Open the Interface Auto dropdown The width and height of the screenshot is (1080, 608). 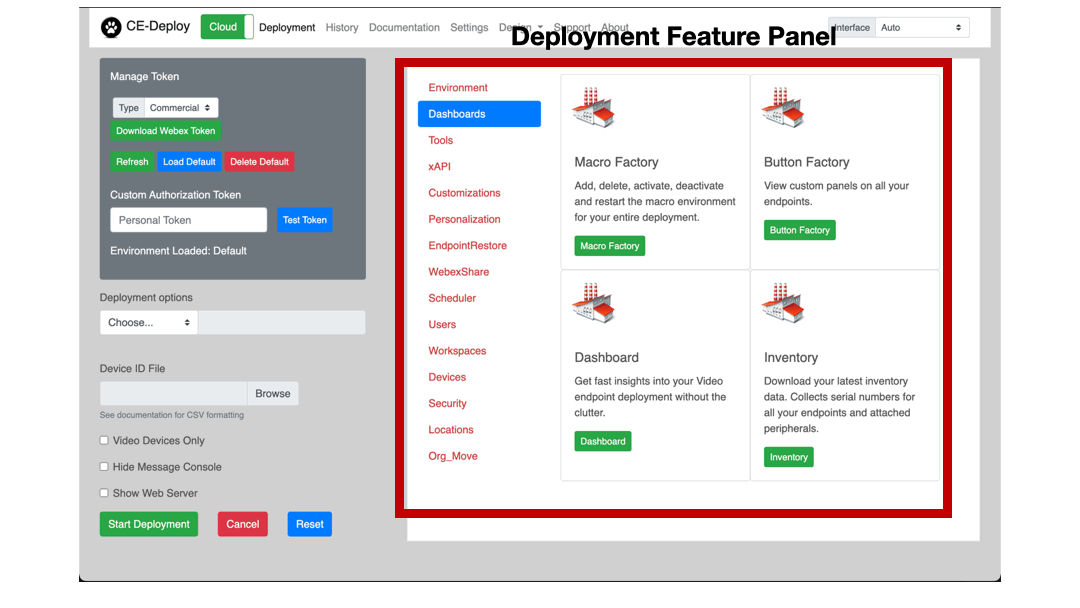tap(921, 28)
